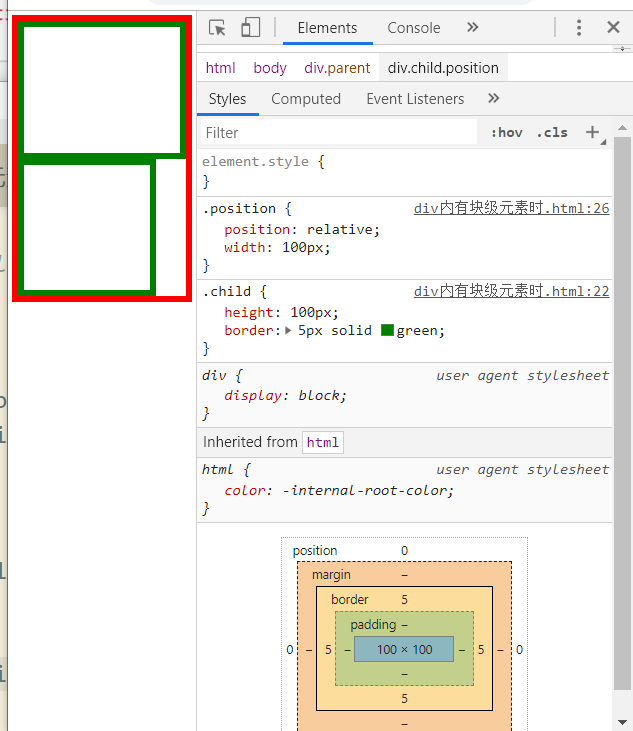The width and height of the screenshot is (633, 731).
Task: Activate the inspect element picker icon
Action: tap(217, 28)
